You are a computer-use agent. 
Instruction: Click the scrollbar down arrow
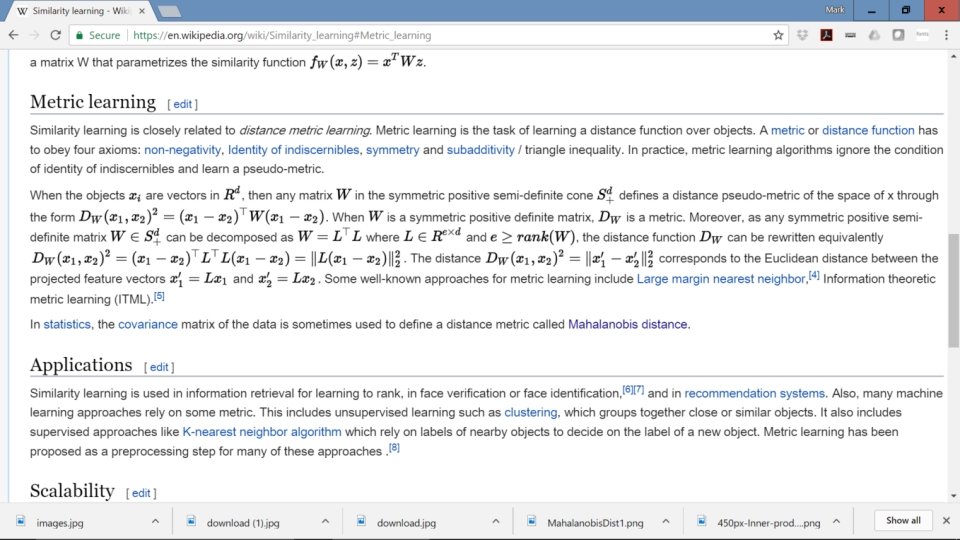953,496
